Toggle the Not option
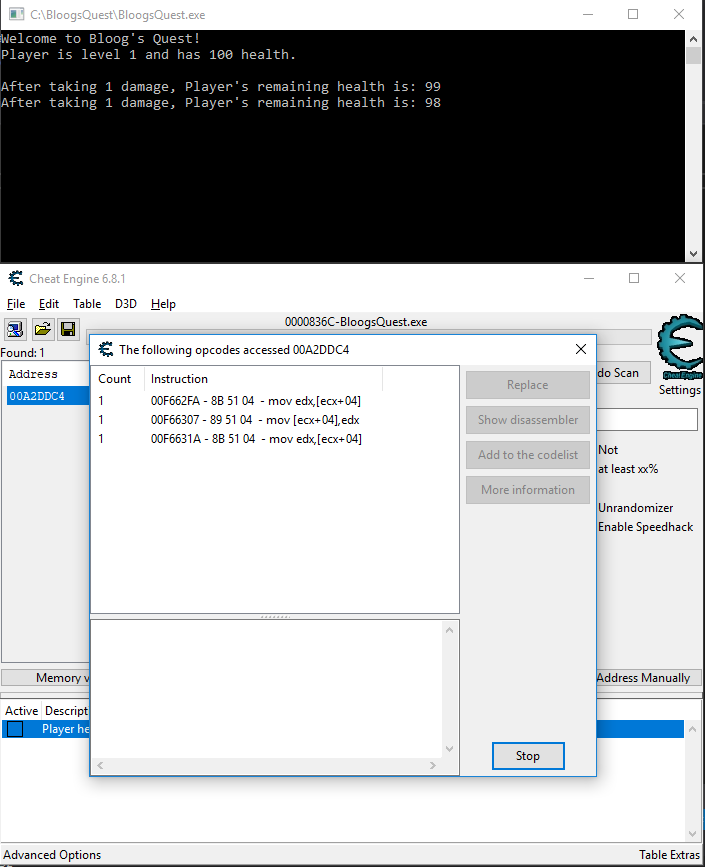This screenshot has width=705, height=867. click(x=608, y=450)
